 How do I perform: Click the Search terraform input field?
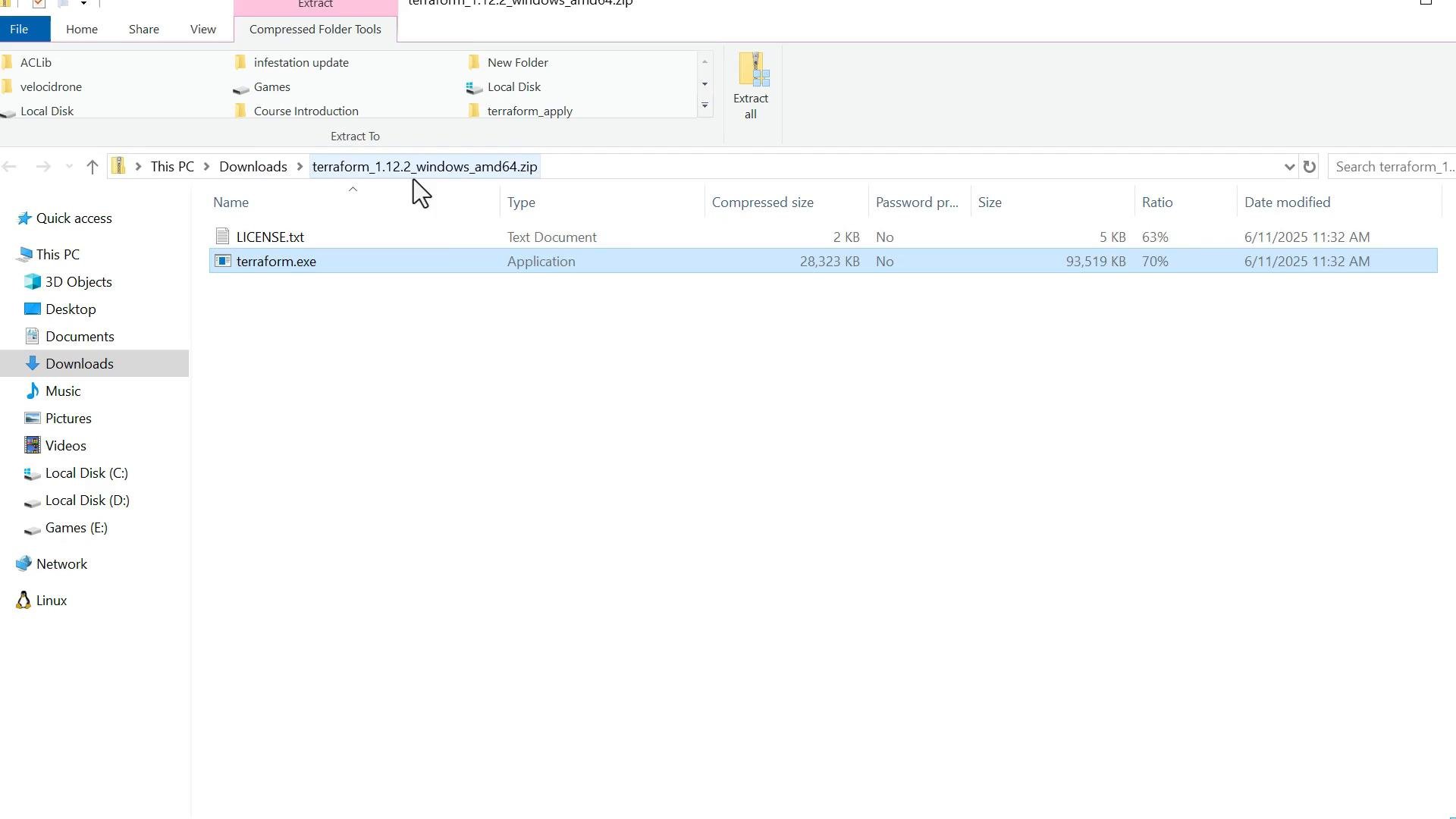pos(1392,167)
